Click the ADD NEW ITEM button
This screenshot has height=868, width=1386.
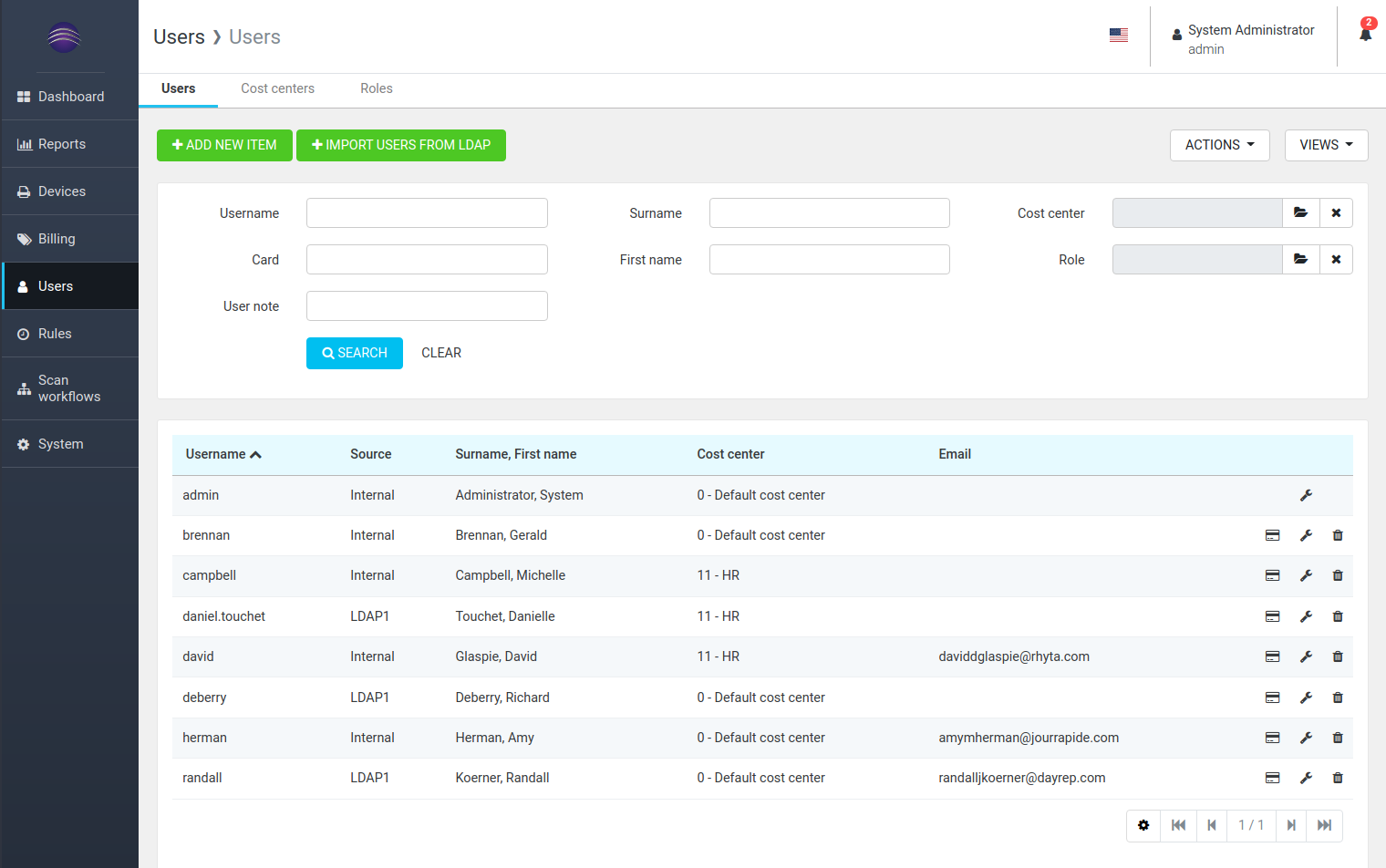[x=224, y=145]
